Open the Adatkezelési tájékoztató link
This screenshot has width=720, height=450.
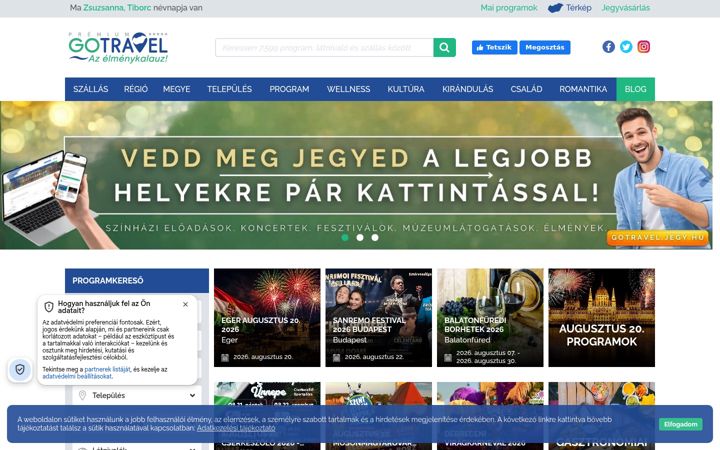236,428
